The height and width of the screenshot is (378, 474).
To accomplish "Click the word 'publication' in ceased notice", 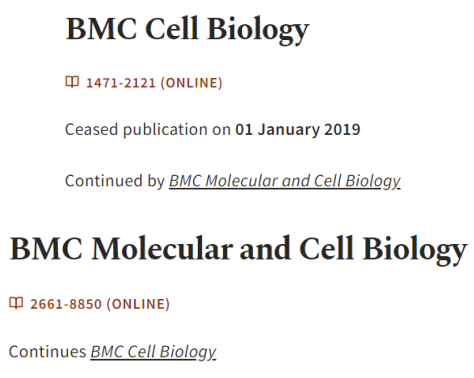I will [165, 130].
